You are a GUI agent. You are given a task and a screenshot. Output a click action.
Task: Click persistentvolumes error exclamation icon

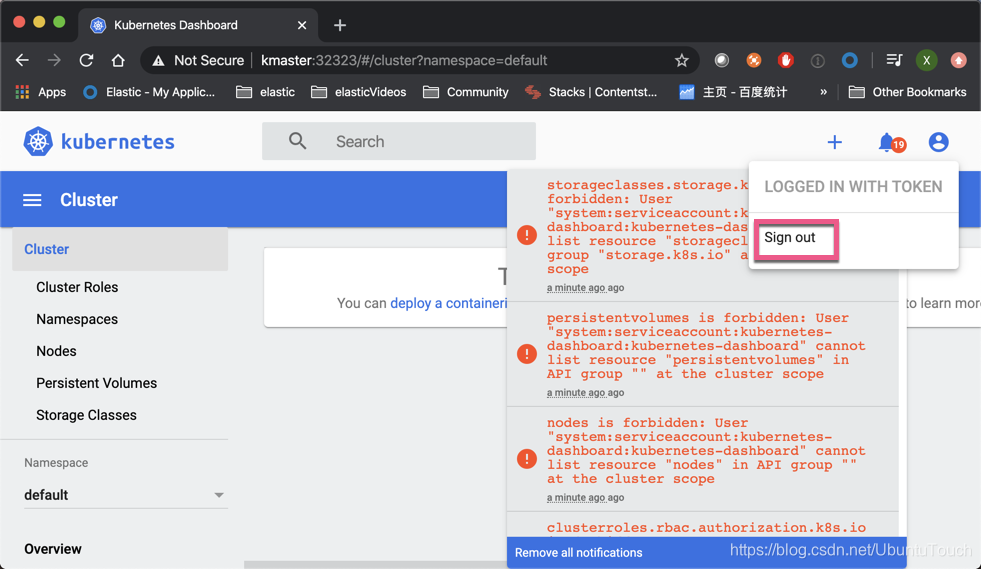527,354
